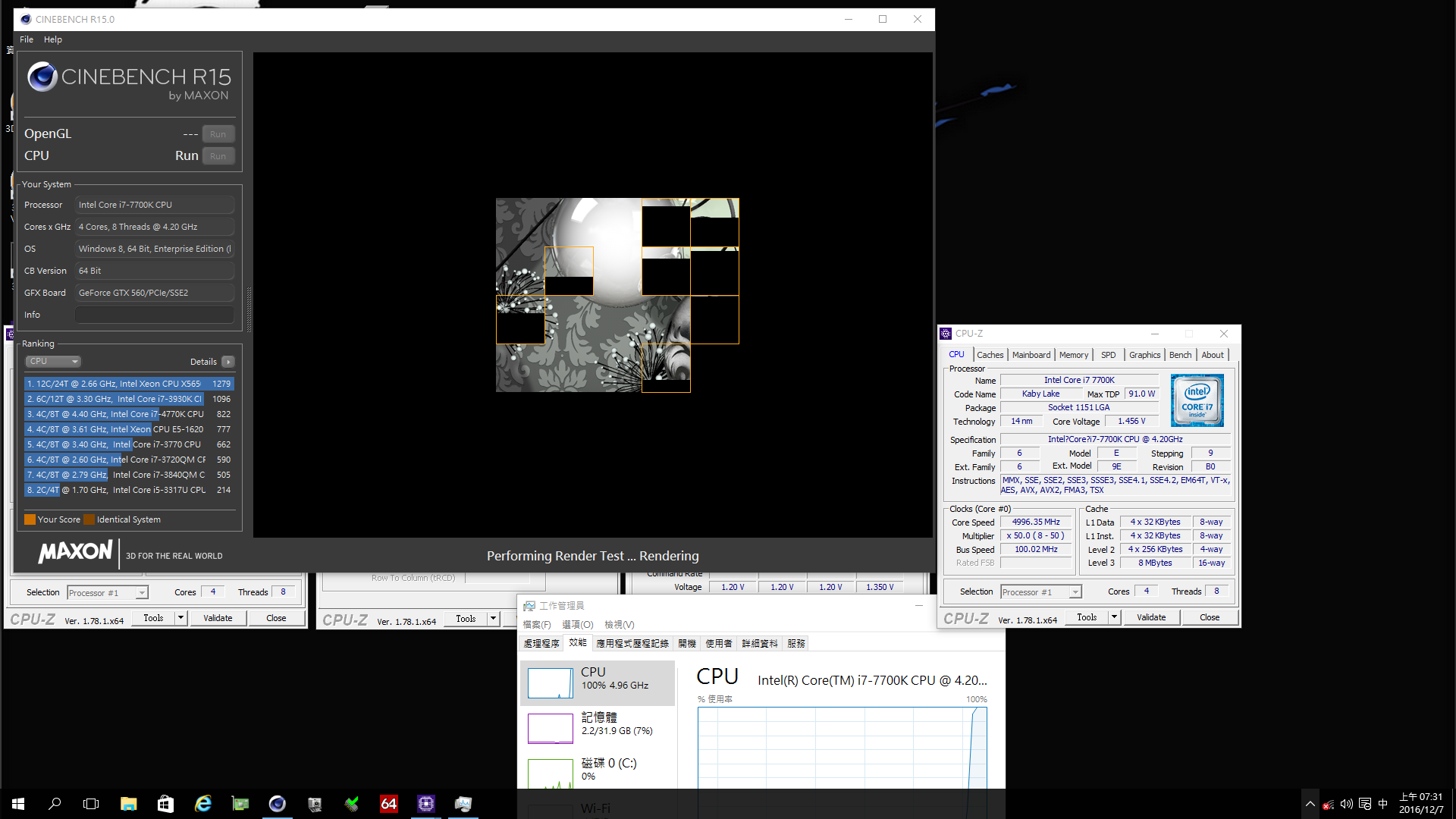Switch input method via '中' indicator
The width and height of the screenshot is (1456, 819).
click(1382, 804)
